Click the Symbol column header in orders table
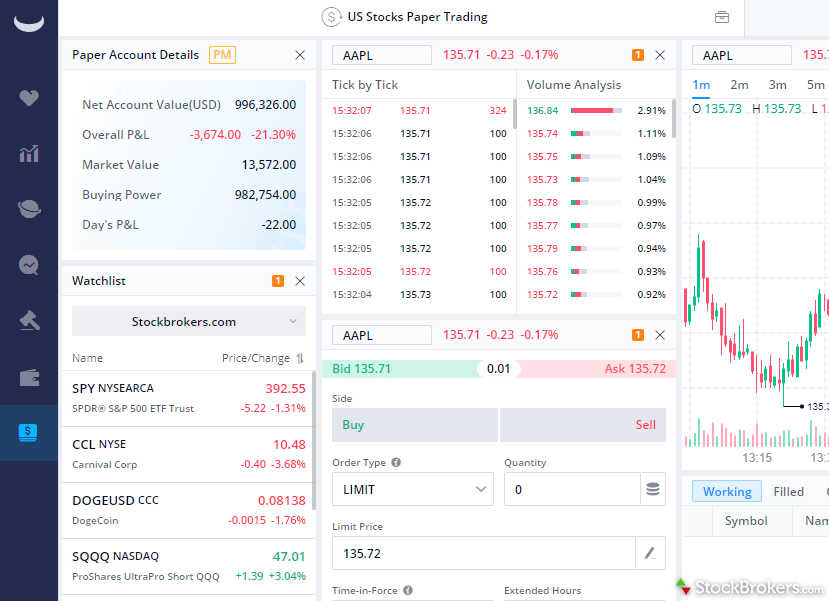Image resolution: width=829 pixels, height=601 pixels. 745,521
